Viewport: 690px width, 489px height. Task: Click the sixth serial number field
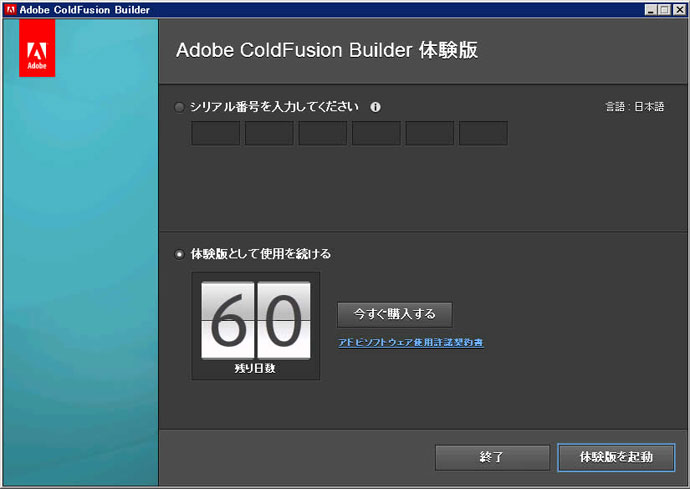(x=483, y=133)
